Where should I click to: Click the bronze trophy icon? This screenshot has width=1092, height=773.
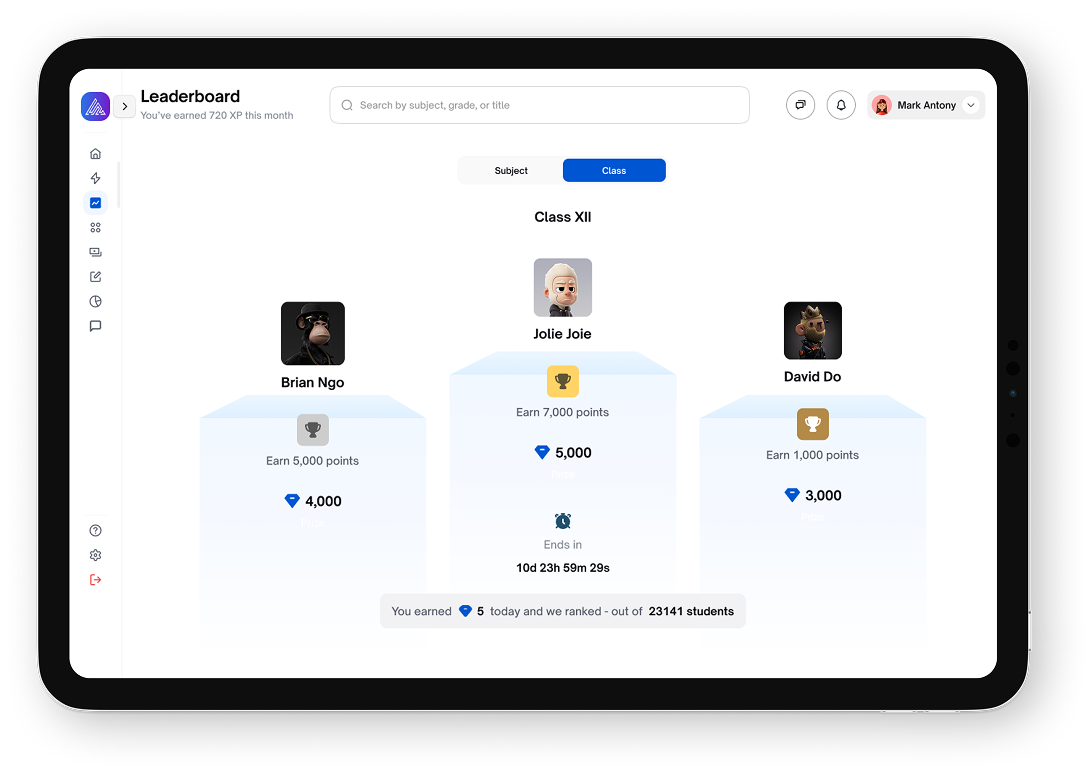coord(813,424)
